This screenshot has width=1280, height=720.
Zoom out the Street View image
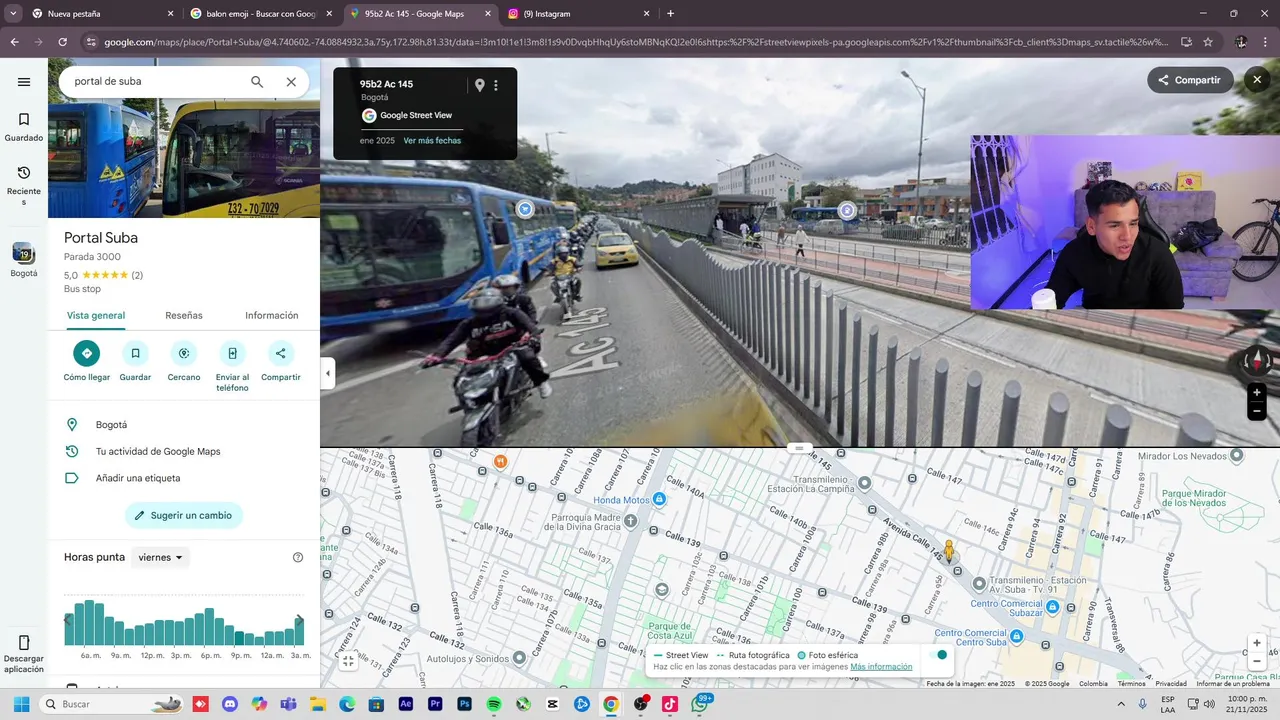click(x=1257, y=411)
